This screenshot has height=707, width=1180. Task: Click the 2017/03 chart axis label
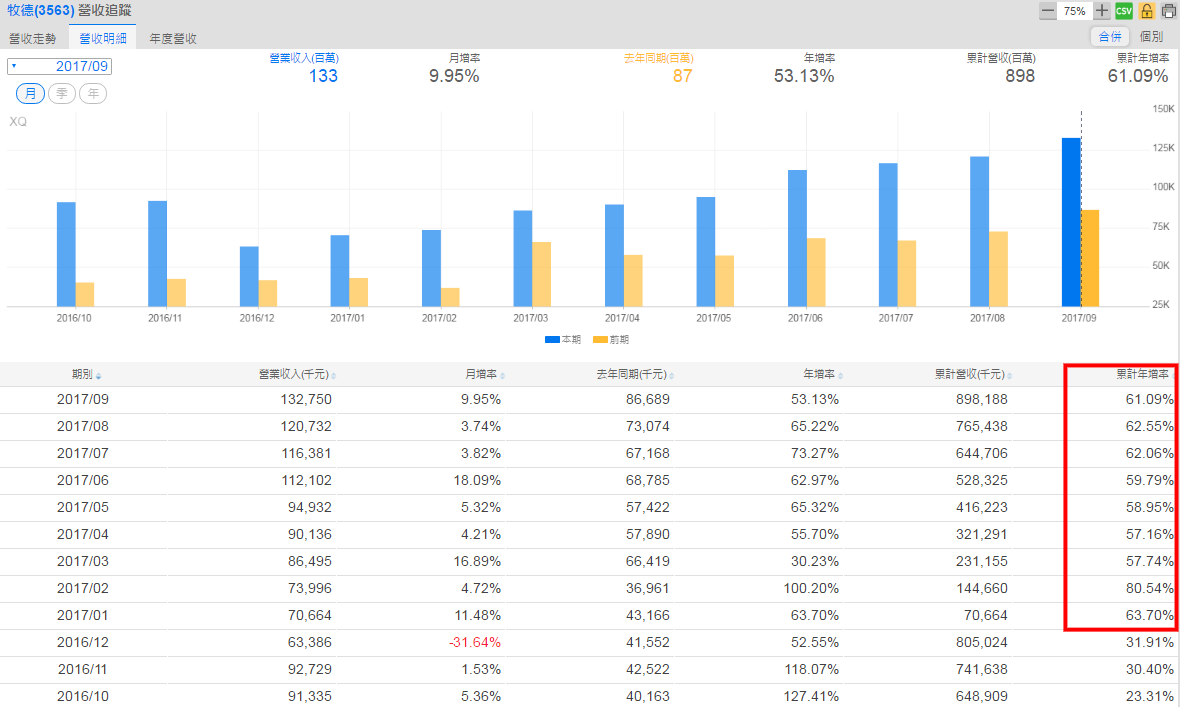click(531, 318)
